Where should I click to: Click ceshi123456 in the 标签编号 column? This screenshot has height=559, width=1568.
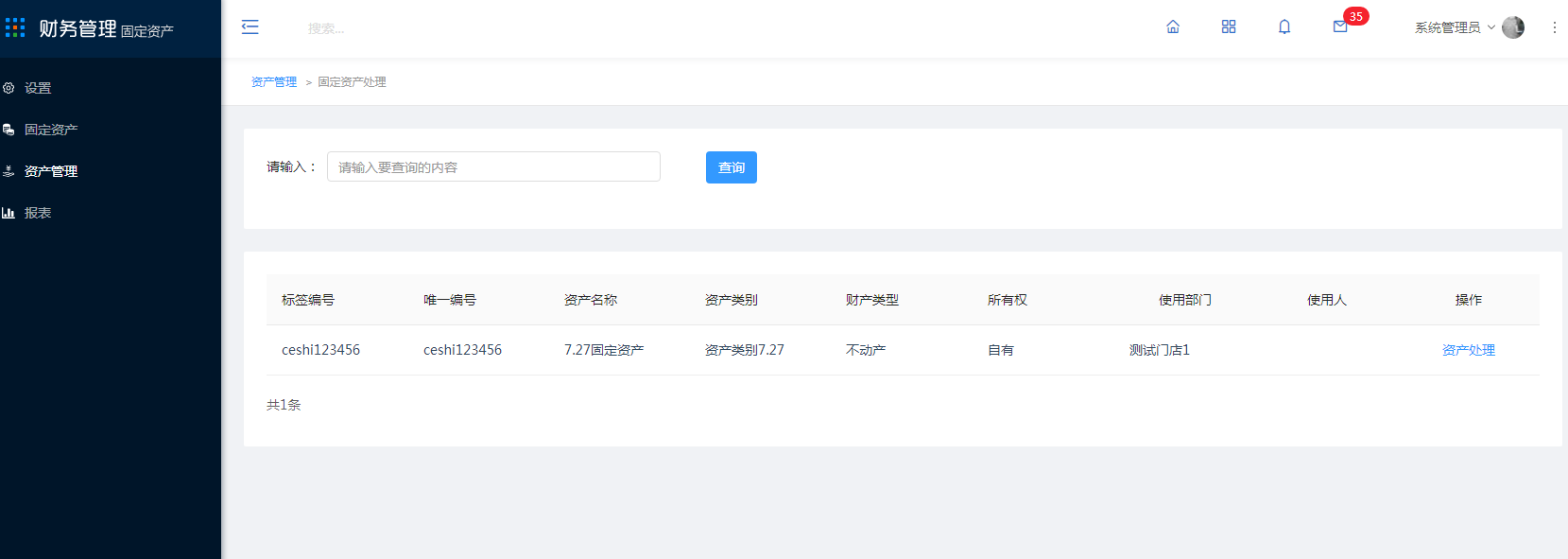point(320,350)
